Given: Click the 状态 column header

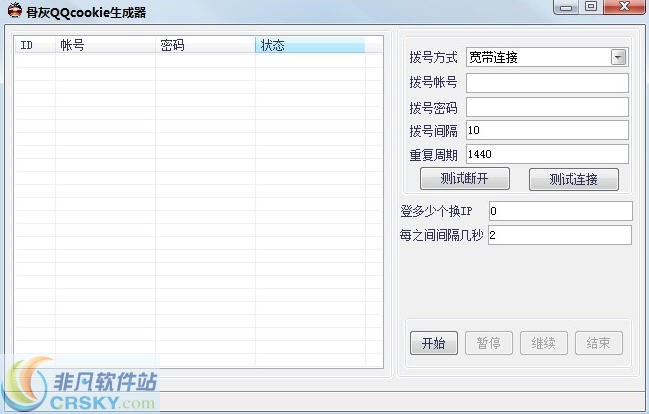Looking at the screenshot, I should click(310, 45).
